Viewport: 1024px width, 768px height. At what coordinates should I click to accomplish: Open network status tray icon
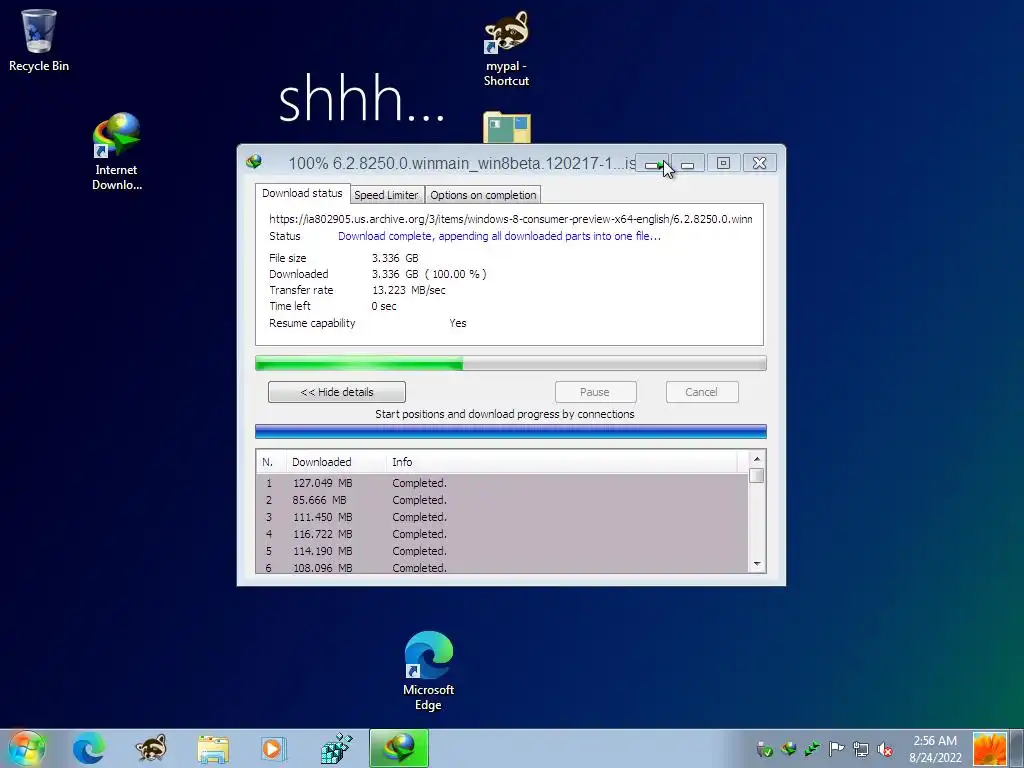tap(861, 749)
